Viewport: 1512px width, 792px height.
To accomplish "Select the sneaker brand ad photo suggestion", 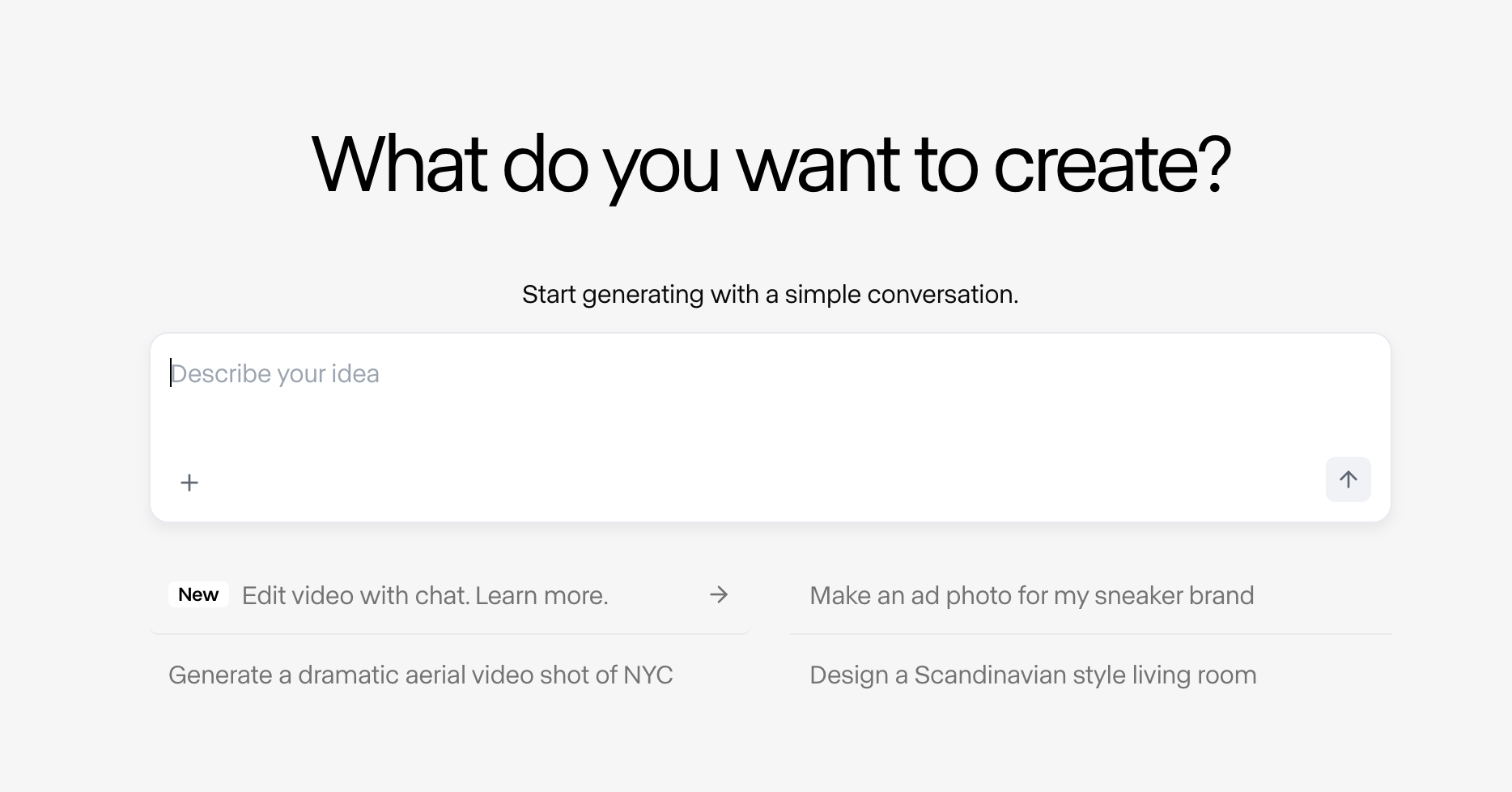I will (x=1031, y=596).
